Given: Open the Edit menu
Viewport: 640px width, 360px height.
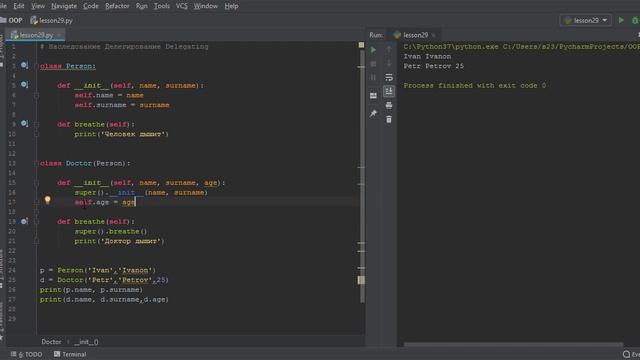Looking at the screenshot, I should coord(19,6).
